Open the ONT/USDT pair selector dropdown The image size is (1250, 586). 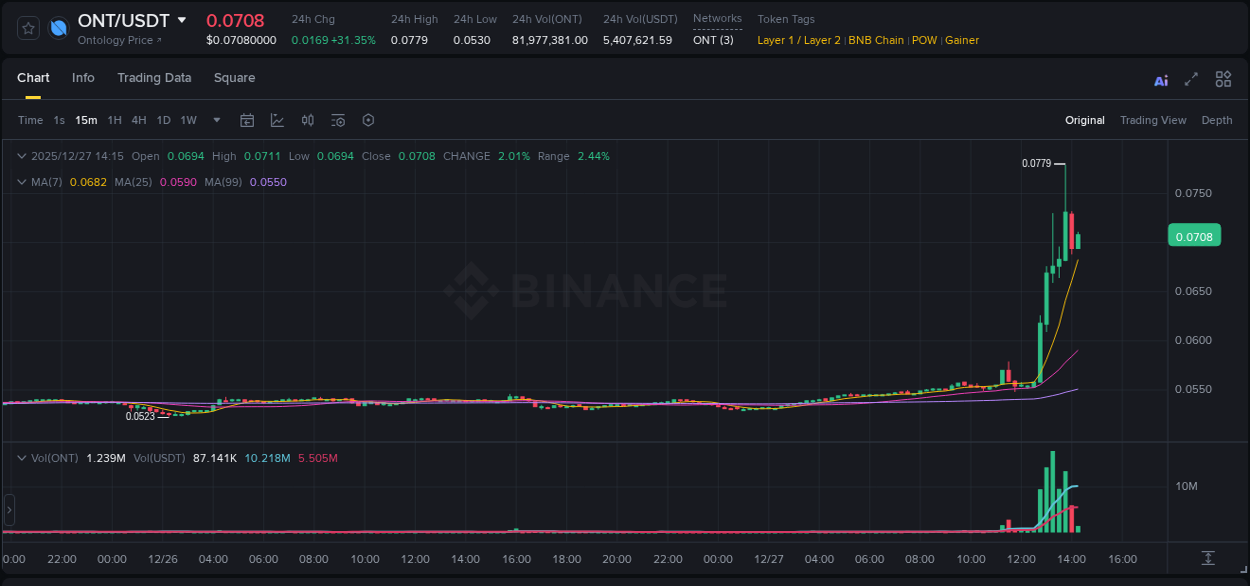[x=181, y=20]
